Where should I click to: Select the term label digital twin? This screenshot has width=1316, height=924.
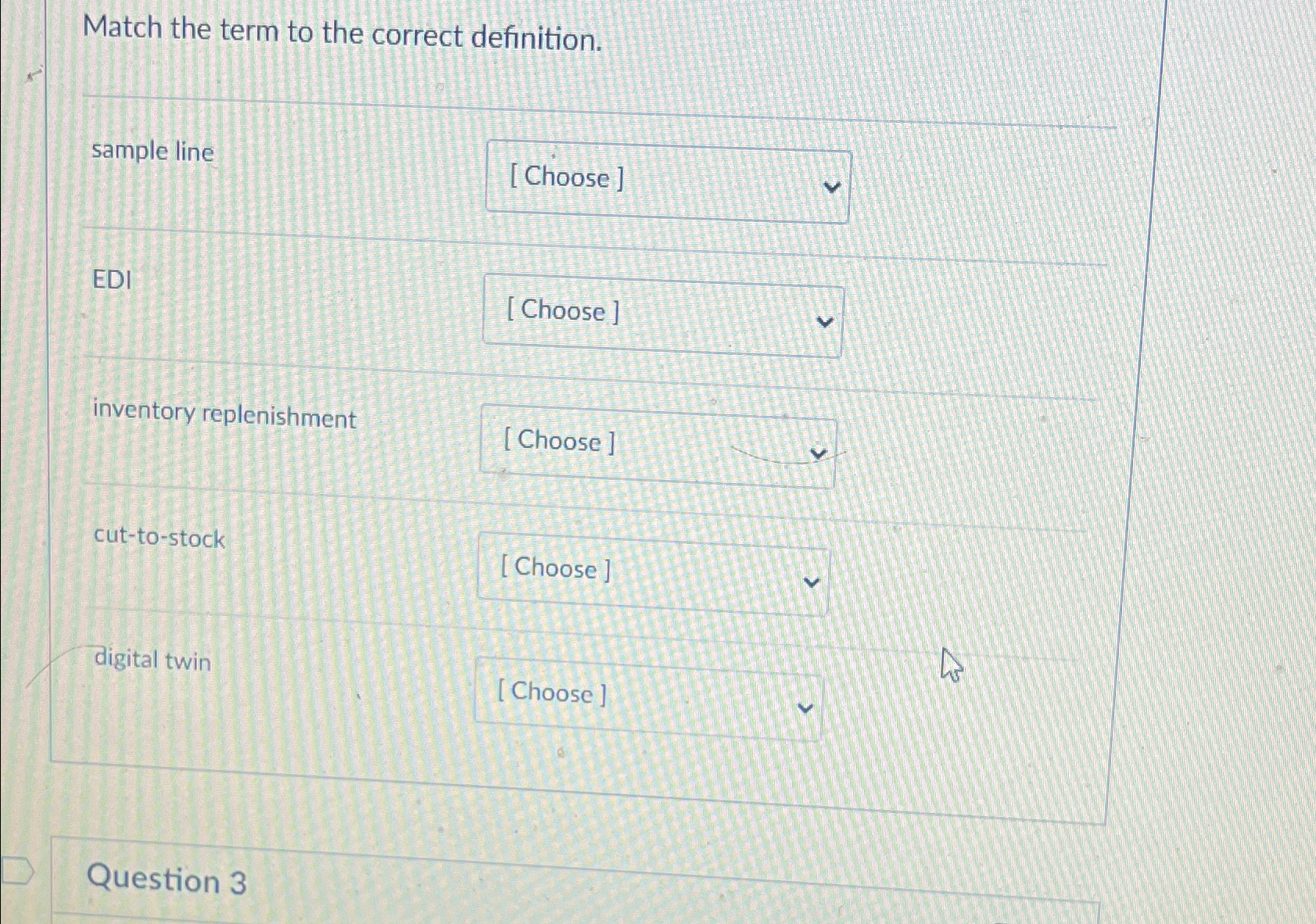[150, 661]
